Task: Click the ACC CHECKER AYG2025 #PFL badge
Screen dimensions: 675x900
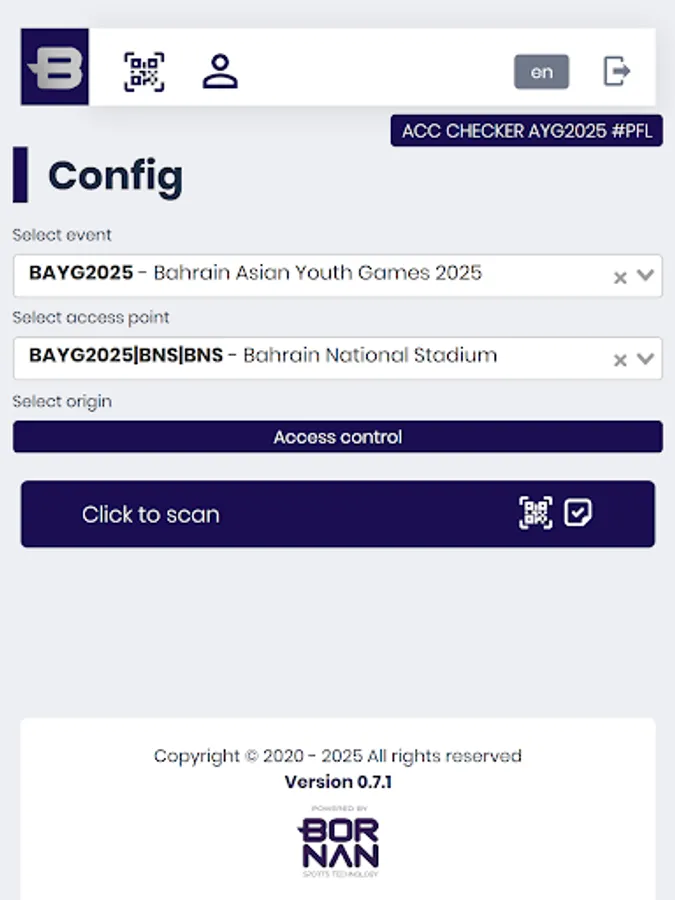Action: click(526, 131)
